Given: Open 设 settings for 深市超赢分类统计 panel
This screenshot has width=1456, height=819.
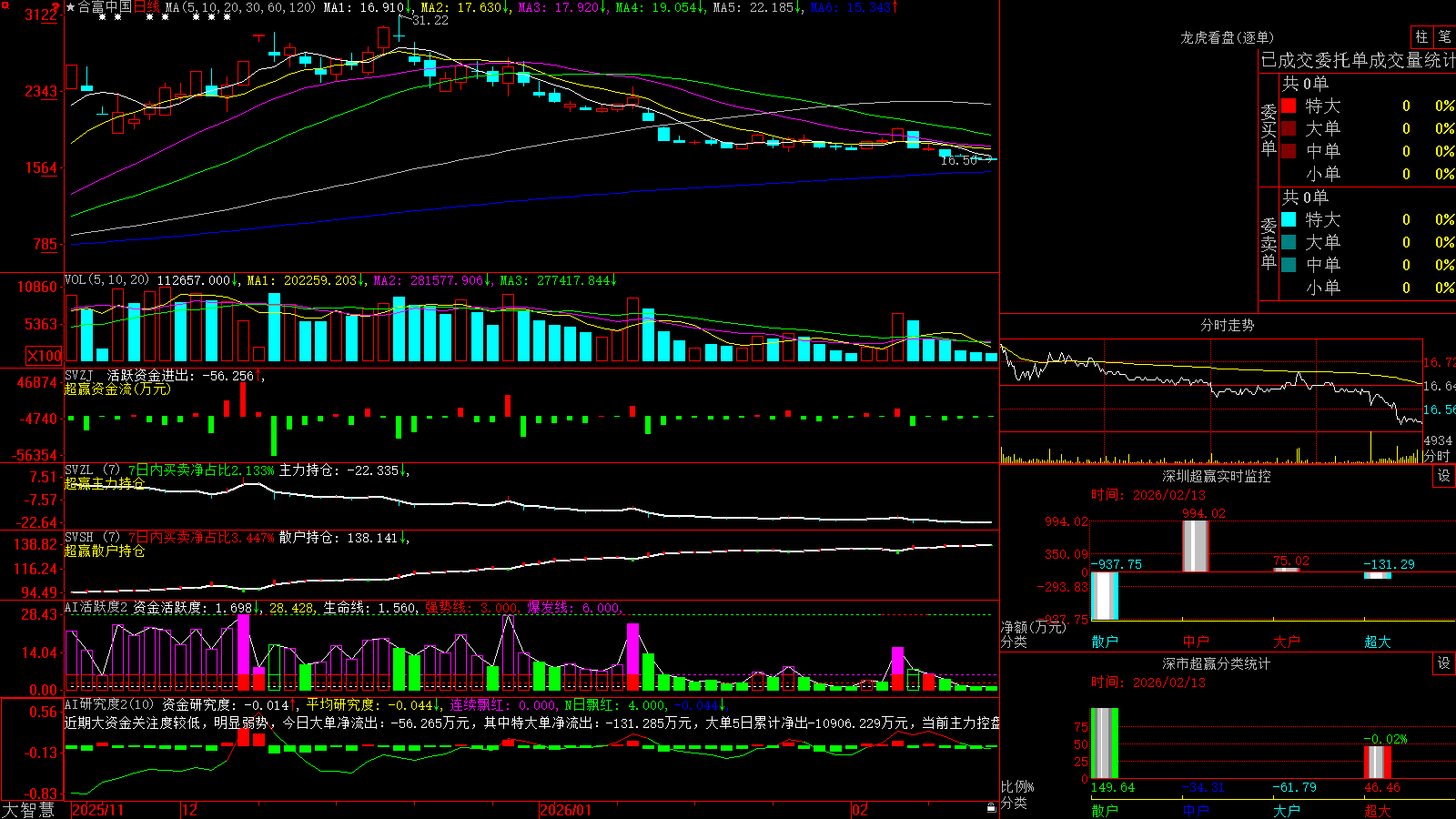Looking at the screenshot, I should click(1444, 663).
